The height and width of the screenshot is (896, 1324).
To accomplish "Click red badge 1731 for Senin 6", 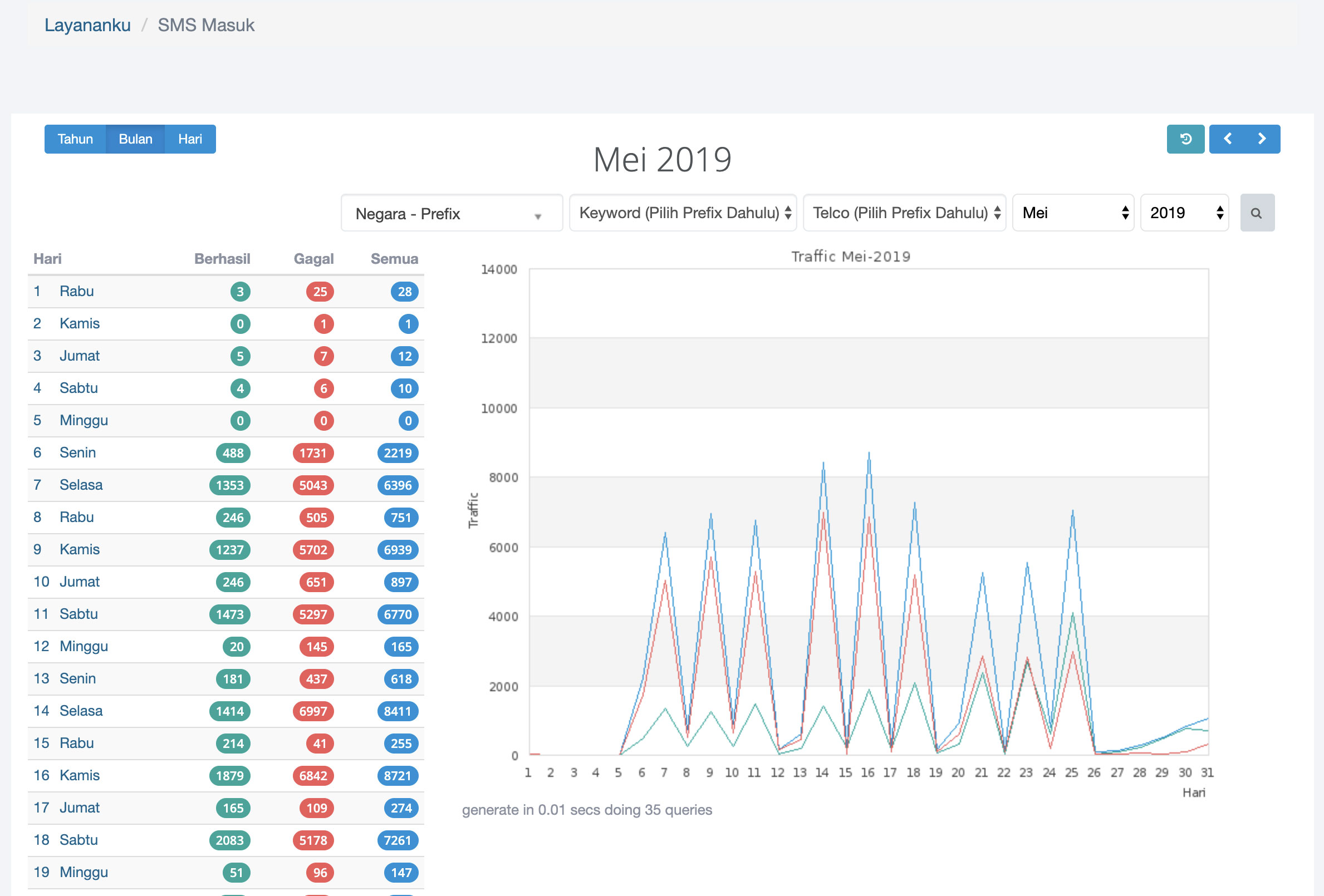I will click(313, 454).
